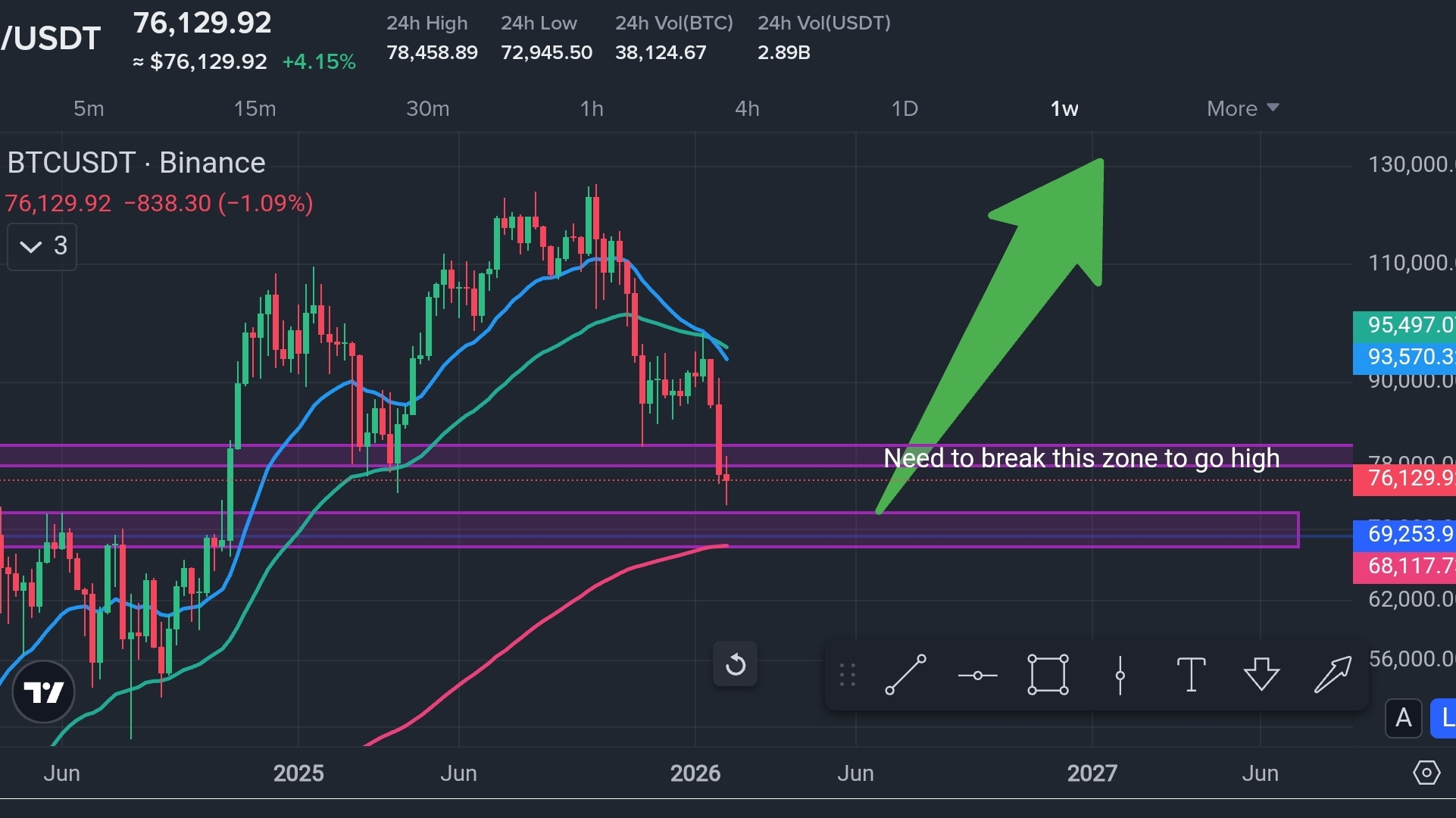Open the More timeframes dropdown

tap(1242, 108)
